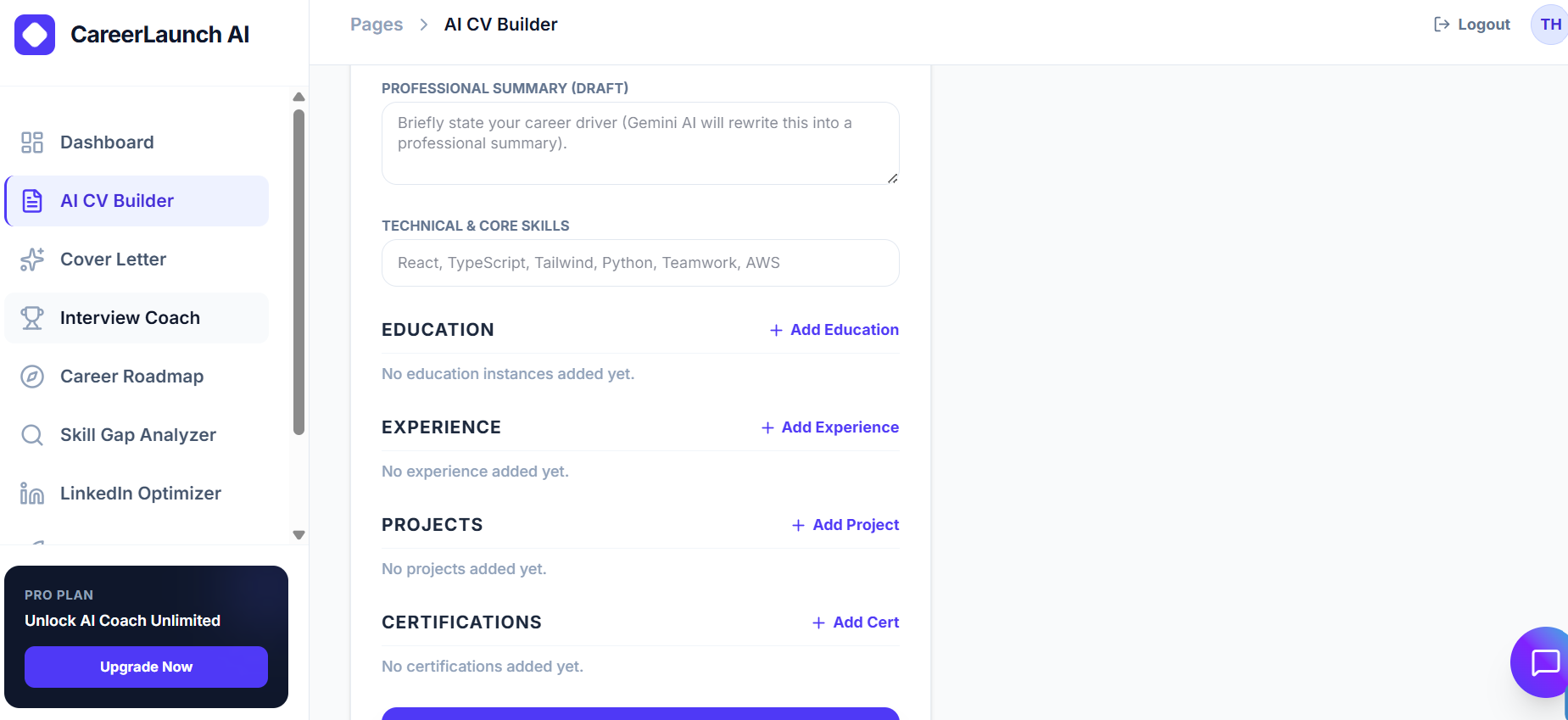The width and height of the screenshot is (1568, 720).
Task: Click Add Cert in Certifications
Action: coord(856,622)
